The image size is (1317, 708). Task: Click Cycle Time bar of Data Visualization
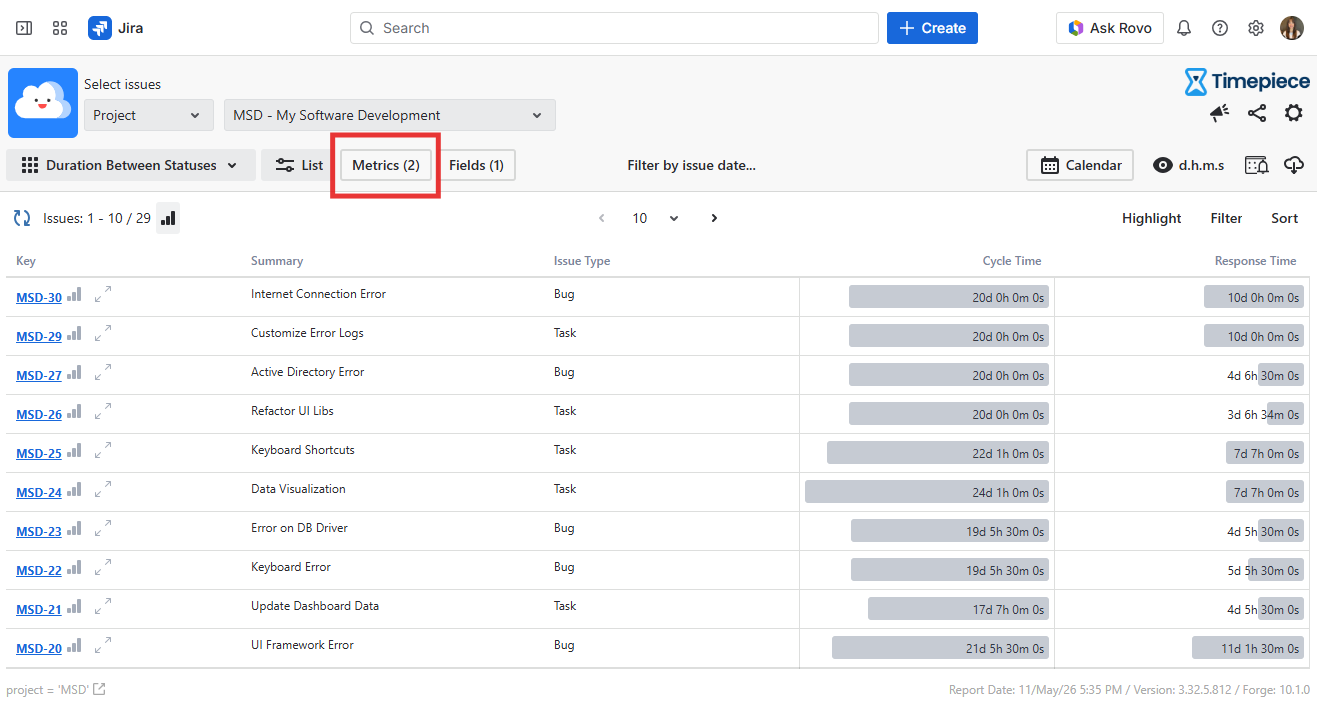tap(927, 492)
